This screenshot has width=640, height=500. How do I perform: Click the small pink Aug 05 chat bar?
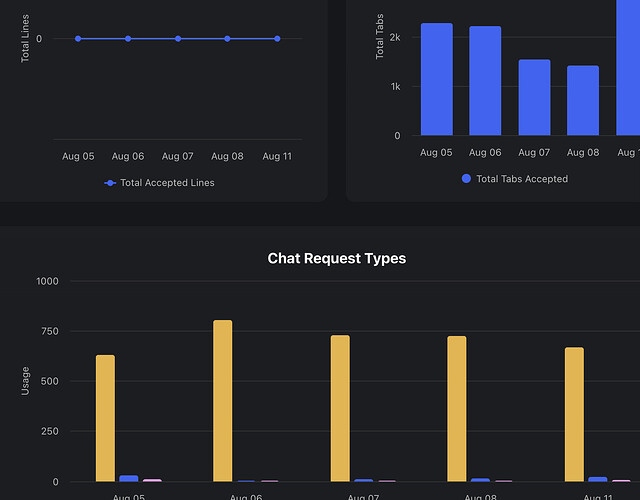tap(152, 480)
